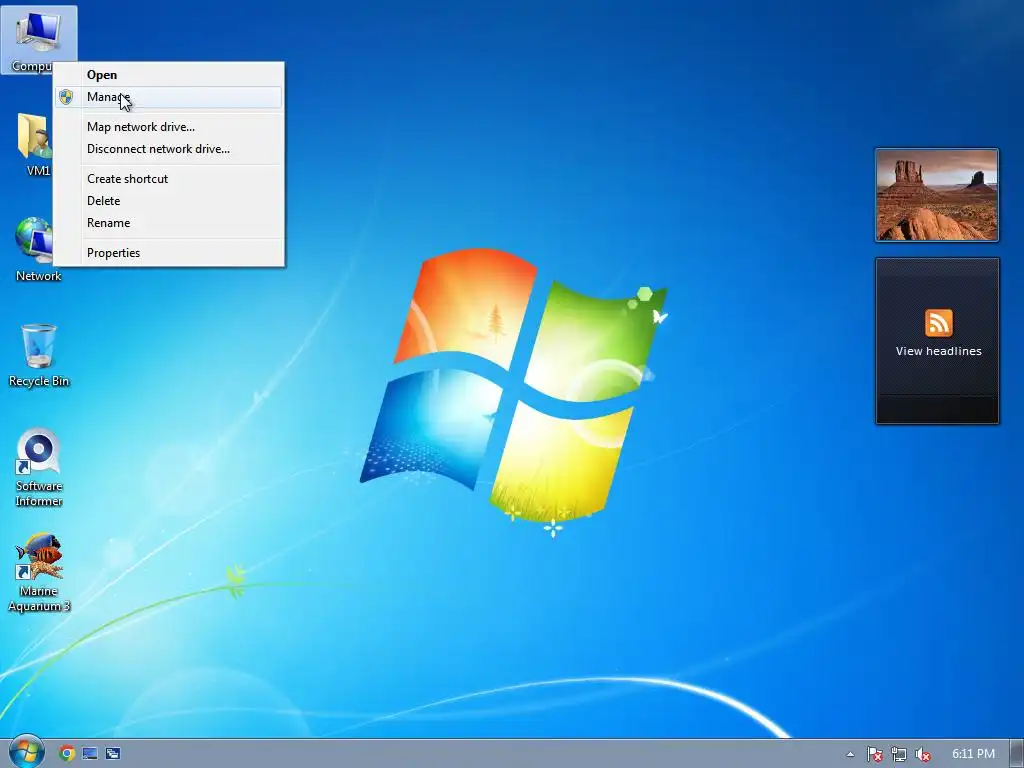Click the slideshow gadget desert picture

click(x=937, y=195)
